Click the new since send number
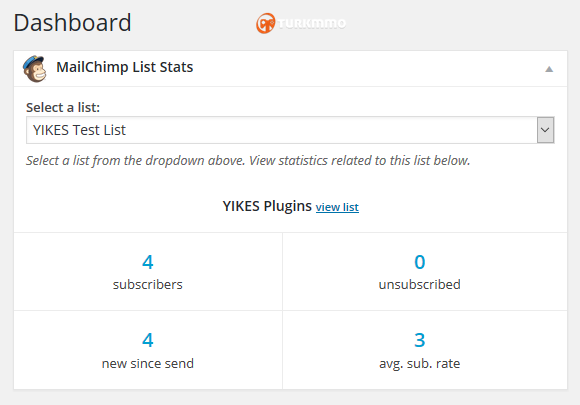 tap(148, 340)
